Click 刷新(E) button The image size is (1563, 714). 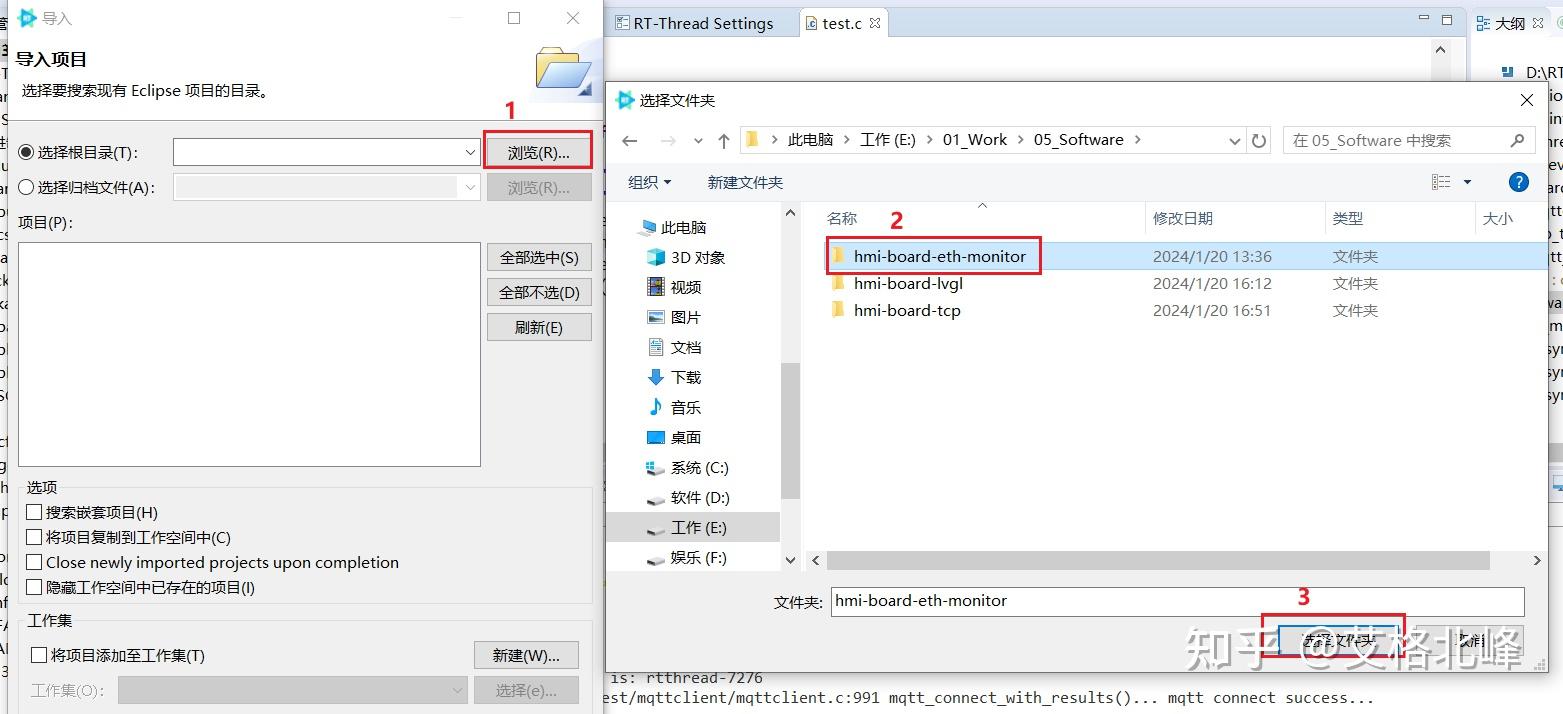coord(539,327)
